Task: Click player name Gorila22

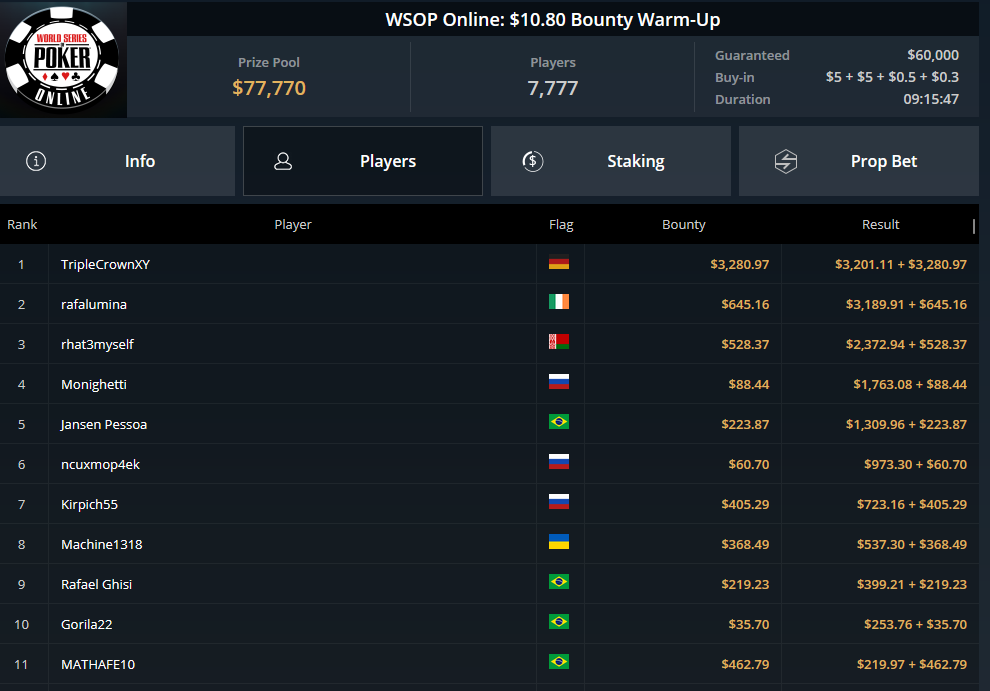Action: 86,624
